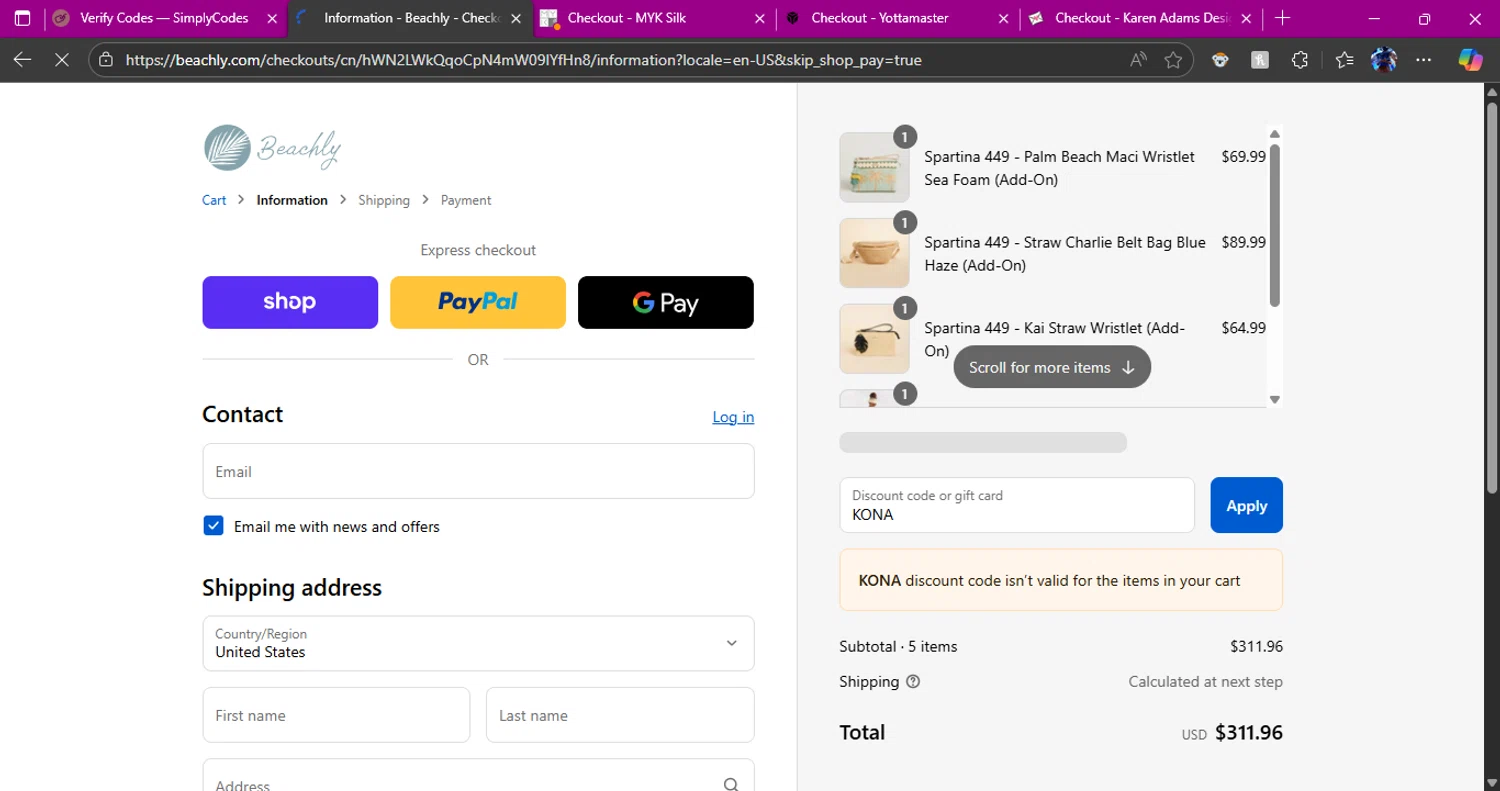Screen dimensions: 1500x791
Task: Add this page to favorites star
Action: coord(1173,60)
